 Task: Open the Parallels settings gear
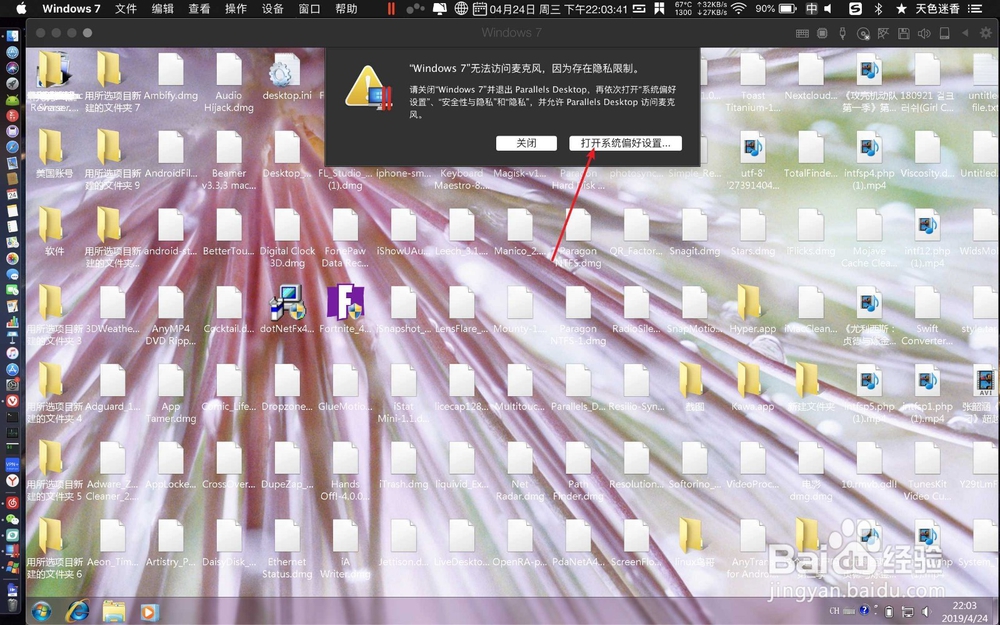(987, 33)
